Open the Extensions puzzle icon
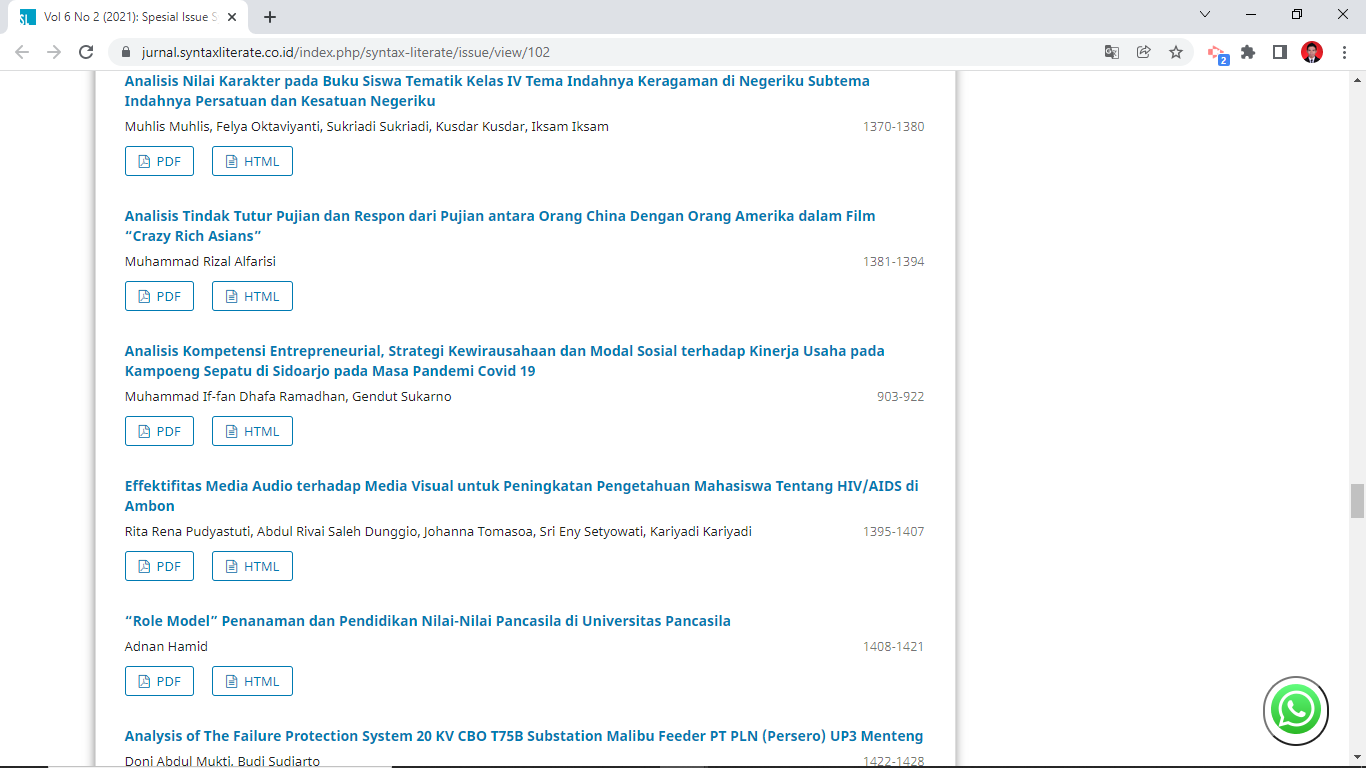The width and height of the screenshot is (1366, 768). [x=1248, y=53]
